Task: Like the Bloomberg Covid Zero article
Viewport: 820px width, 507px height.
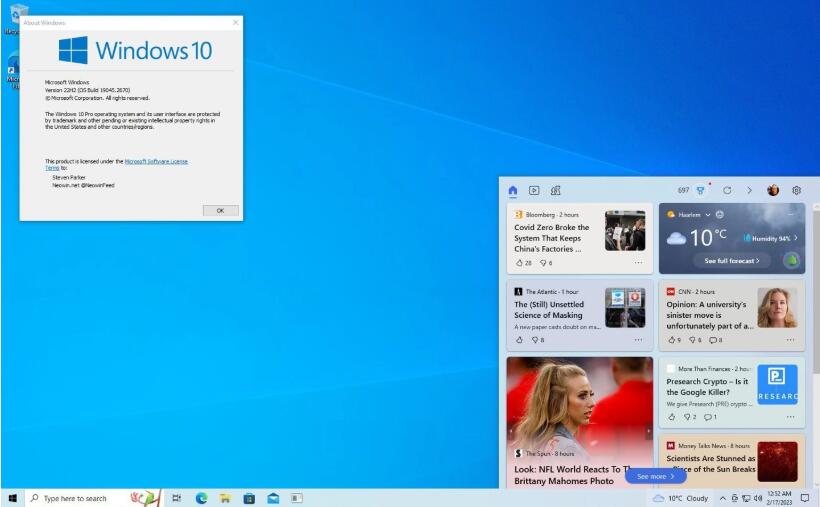Action: [520, 263]
